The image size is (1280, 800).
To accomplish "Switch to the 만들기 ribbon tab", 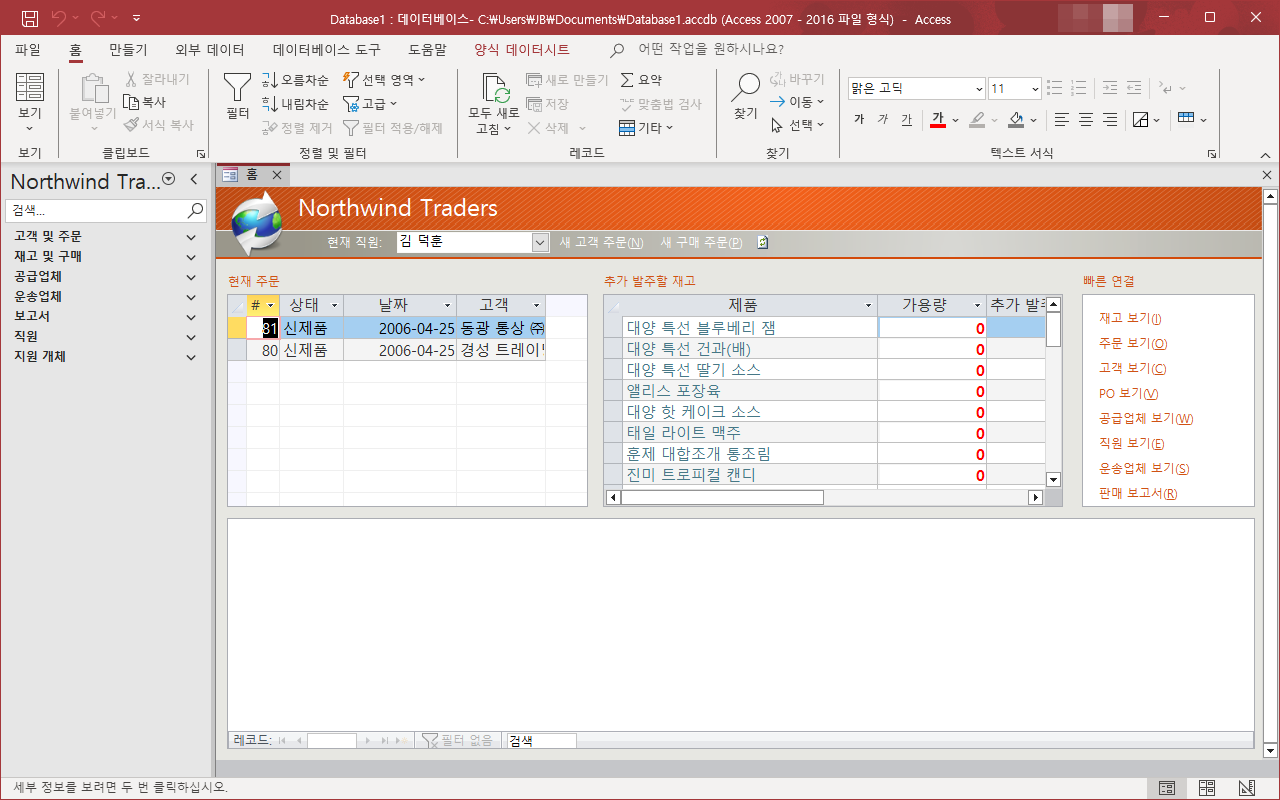I will pyautogui.click(x=128, y=49).
